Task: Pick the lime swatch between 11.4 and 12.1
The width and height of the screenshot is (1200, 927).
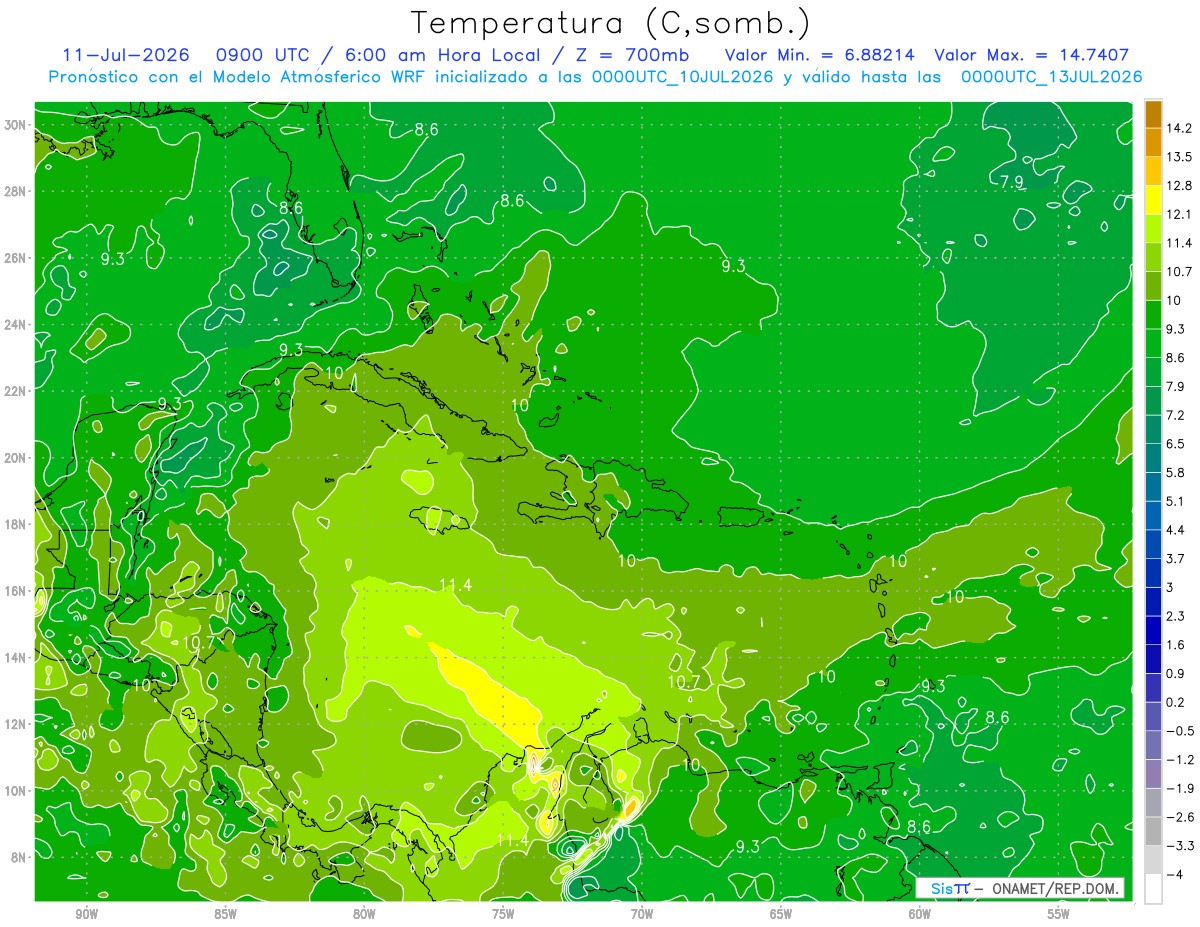Action: pyautogui.click(x=1153, y=229)
